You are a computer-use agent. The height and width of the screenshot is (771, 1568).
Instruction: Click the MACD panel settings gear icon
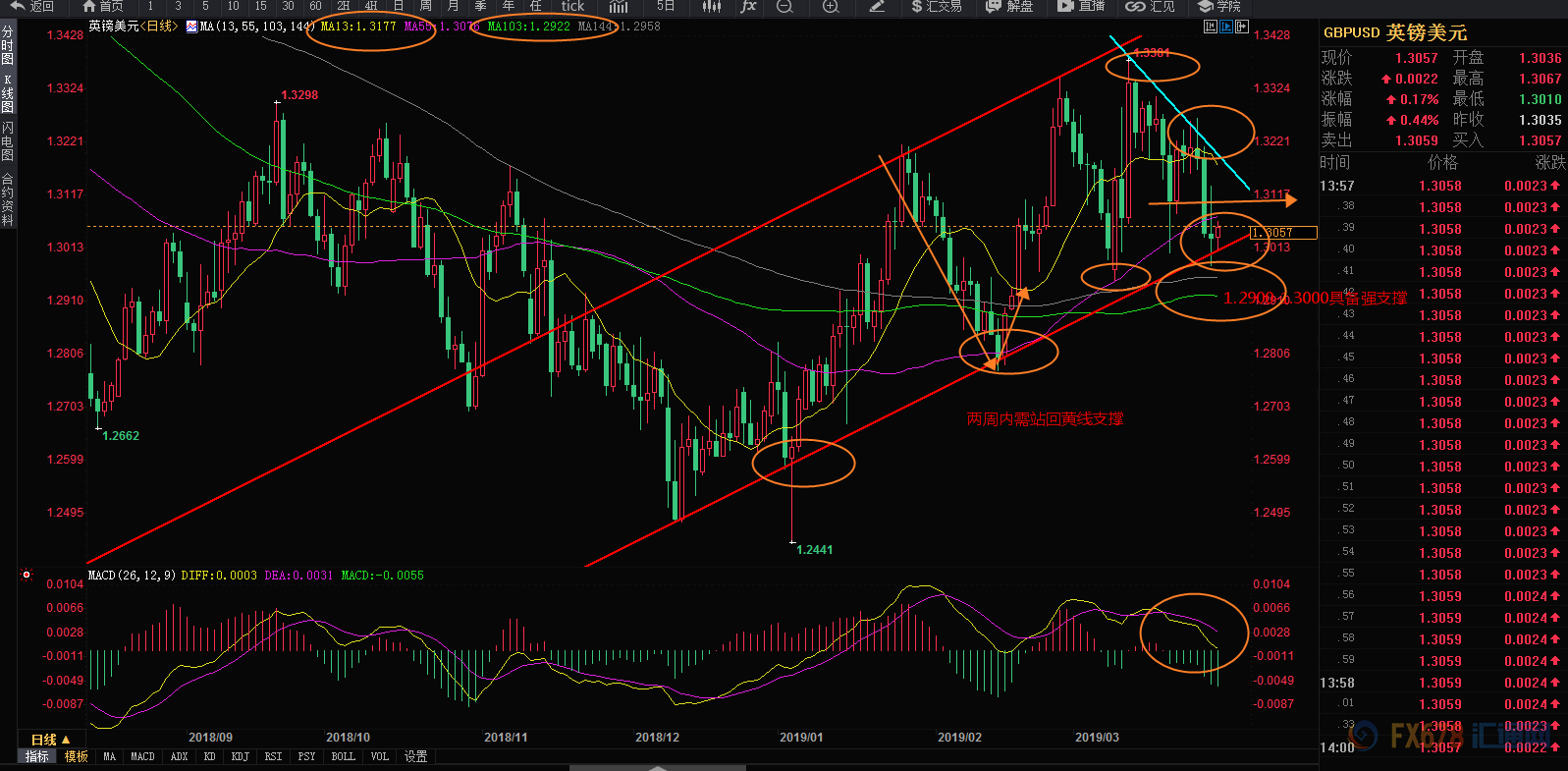27,576
